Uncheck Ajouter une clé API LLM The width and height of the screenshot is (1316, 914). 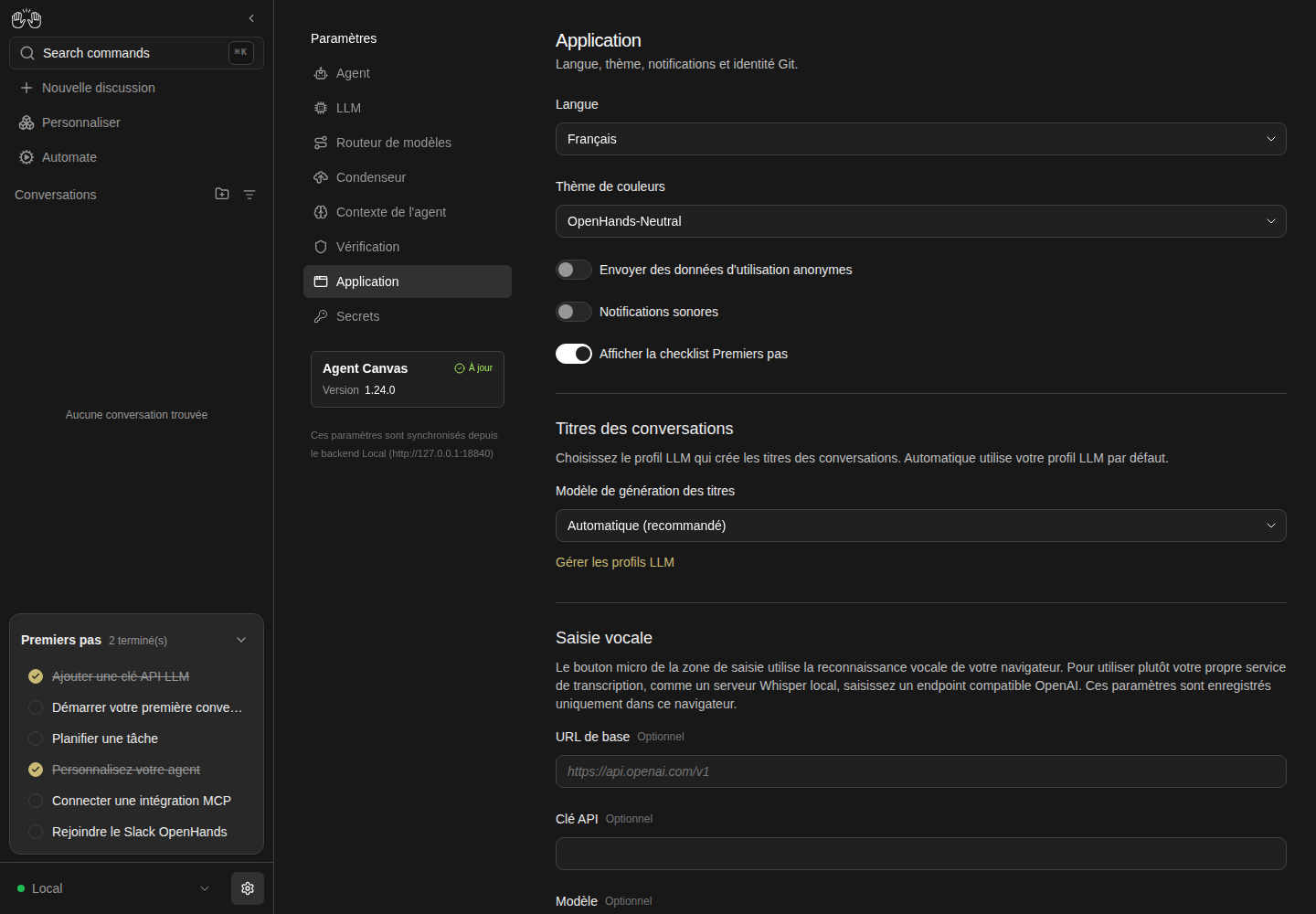click(36, 676)
